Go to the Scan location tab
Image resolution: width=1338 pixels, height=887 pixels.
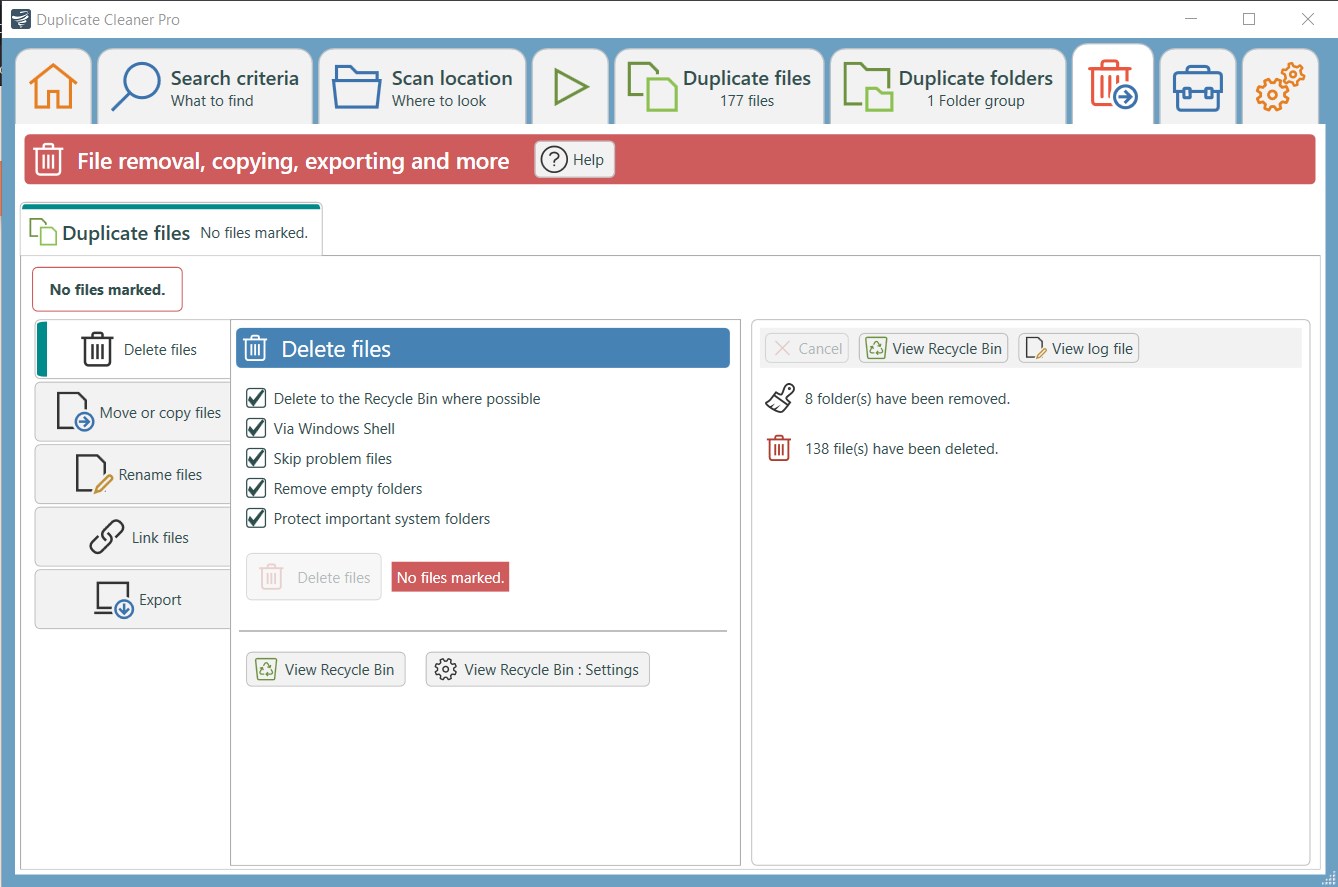(x=422, y=87)
